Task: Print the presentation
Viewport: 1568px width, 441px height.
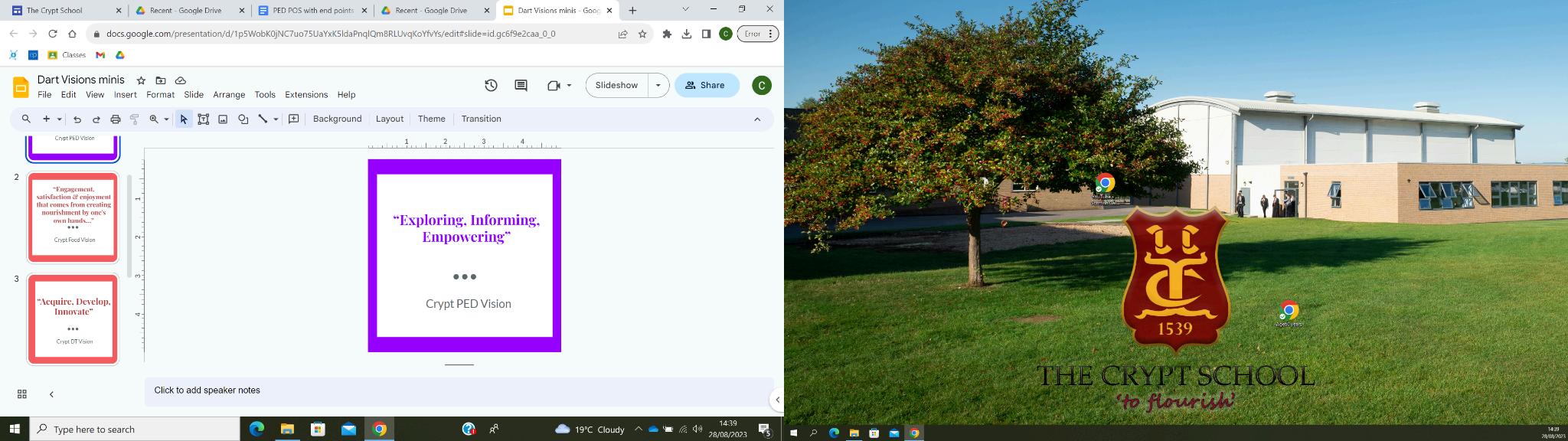Action: point(116,119)
